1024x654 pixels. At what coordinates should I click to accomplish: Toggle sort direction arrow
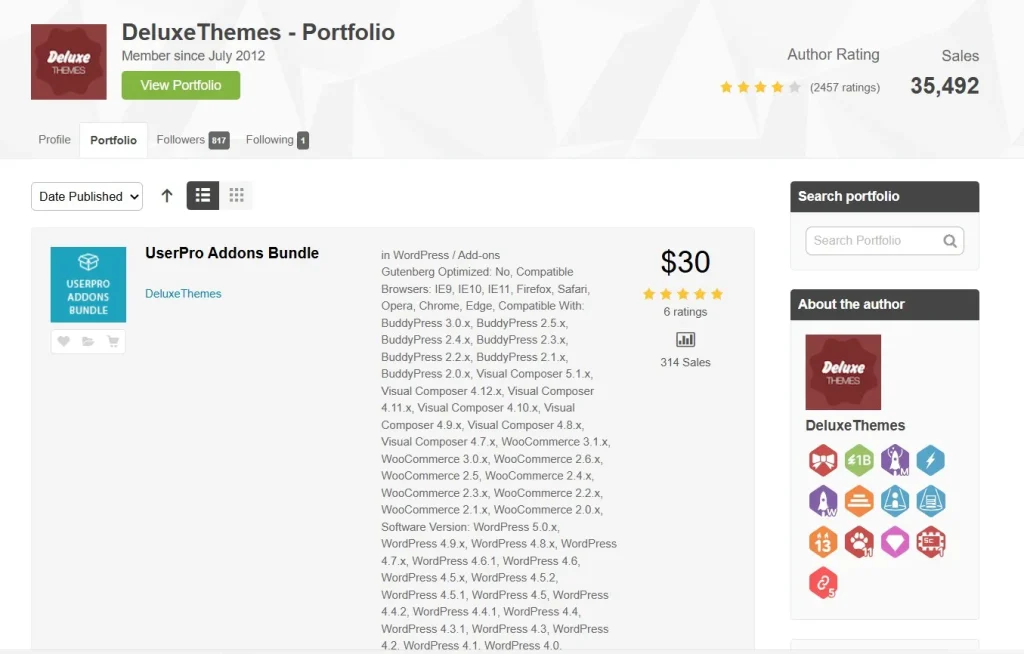coord(167,196)
